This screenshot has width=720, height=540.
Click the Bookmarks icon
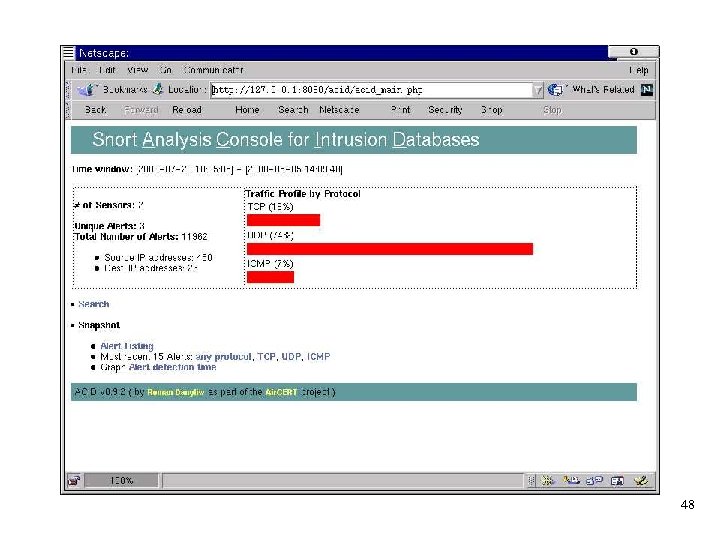coord(86,90)
